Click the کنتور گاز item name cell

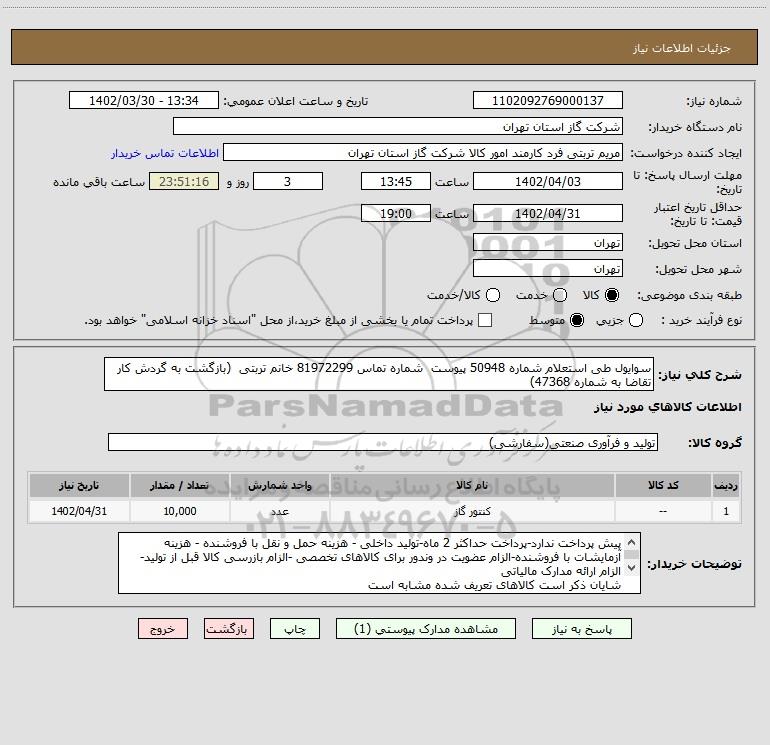click(472, 511)
